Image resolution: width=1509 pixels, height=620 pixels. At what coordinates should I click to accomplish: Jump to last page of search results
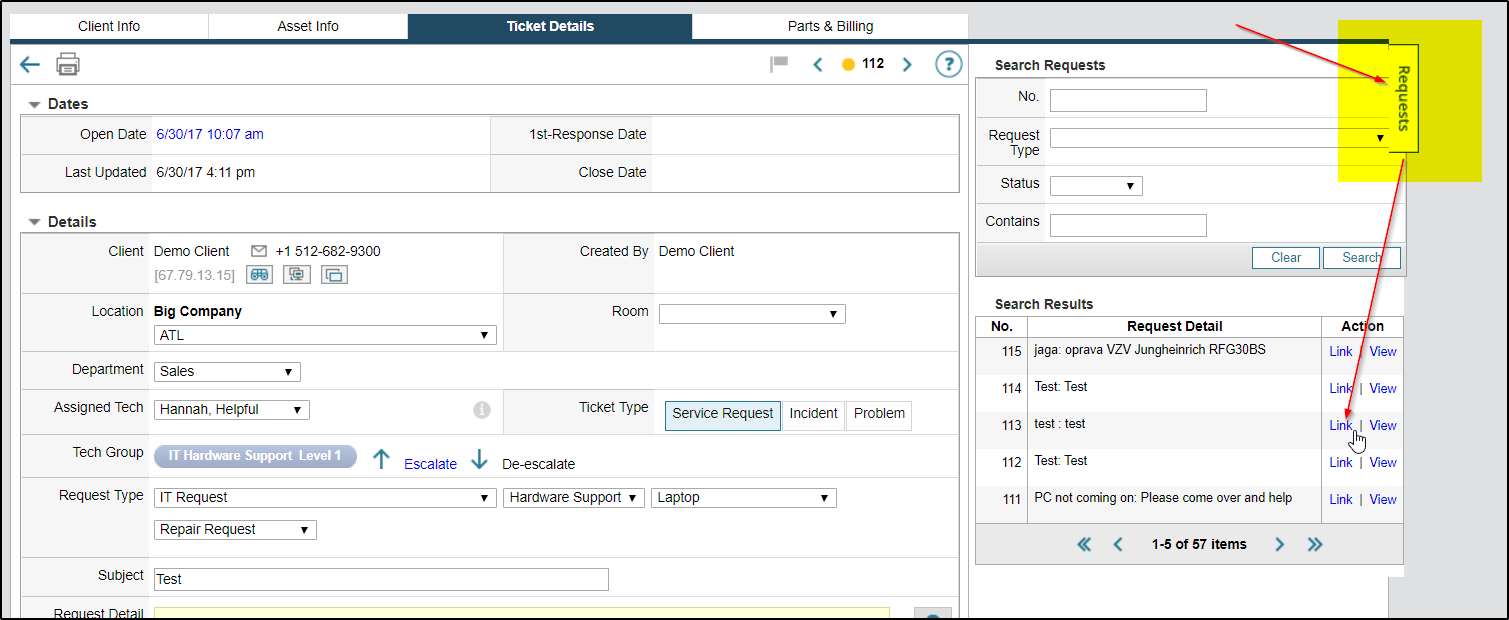point(1315,544)
